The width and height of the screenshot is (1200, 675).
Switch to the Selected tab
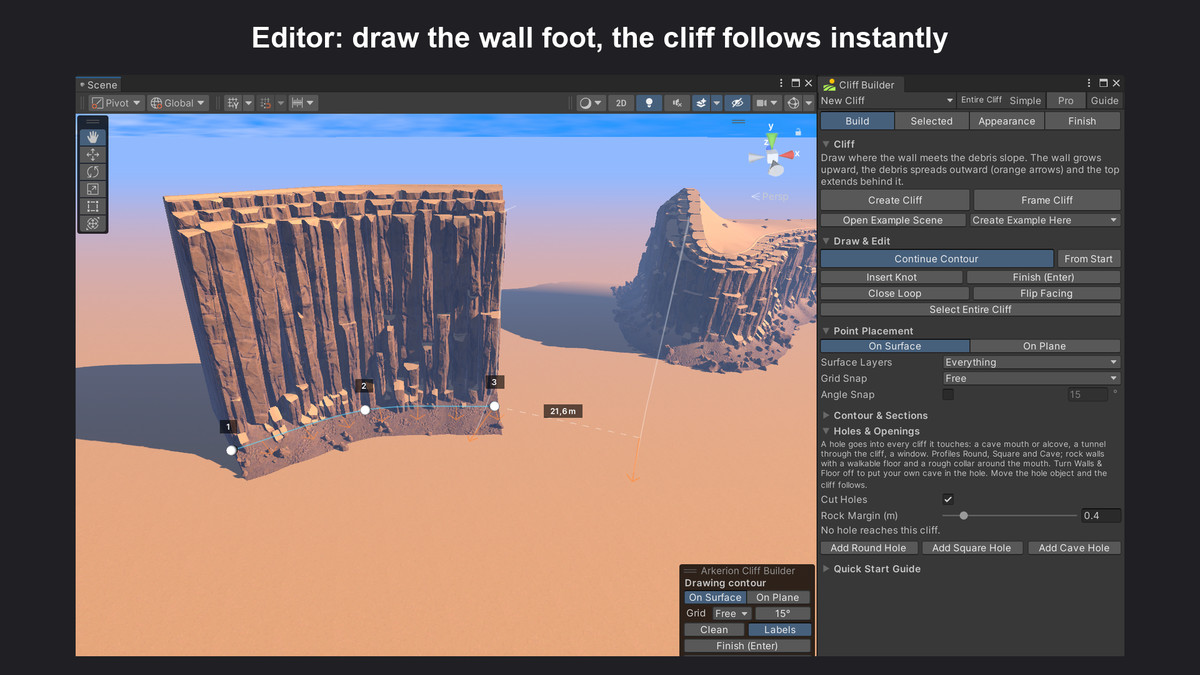[931, 121]
